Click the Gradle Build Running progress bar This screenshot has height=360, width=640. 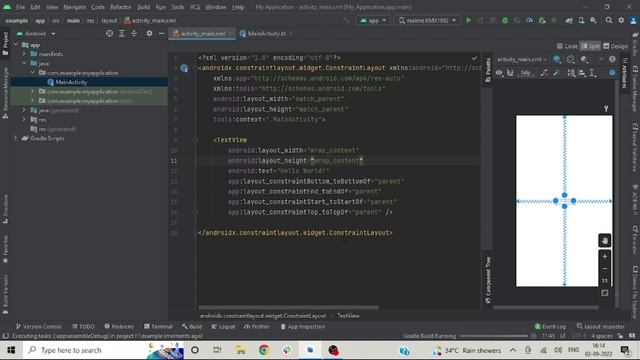[494, 336]
